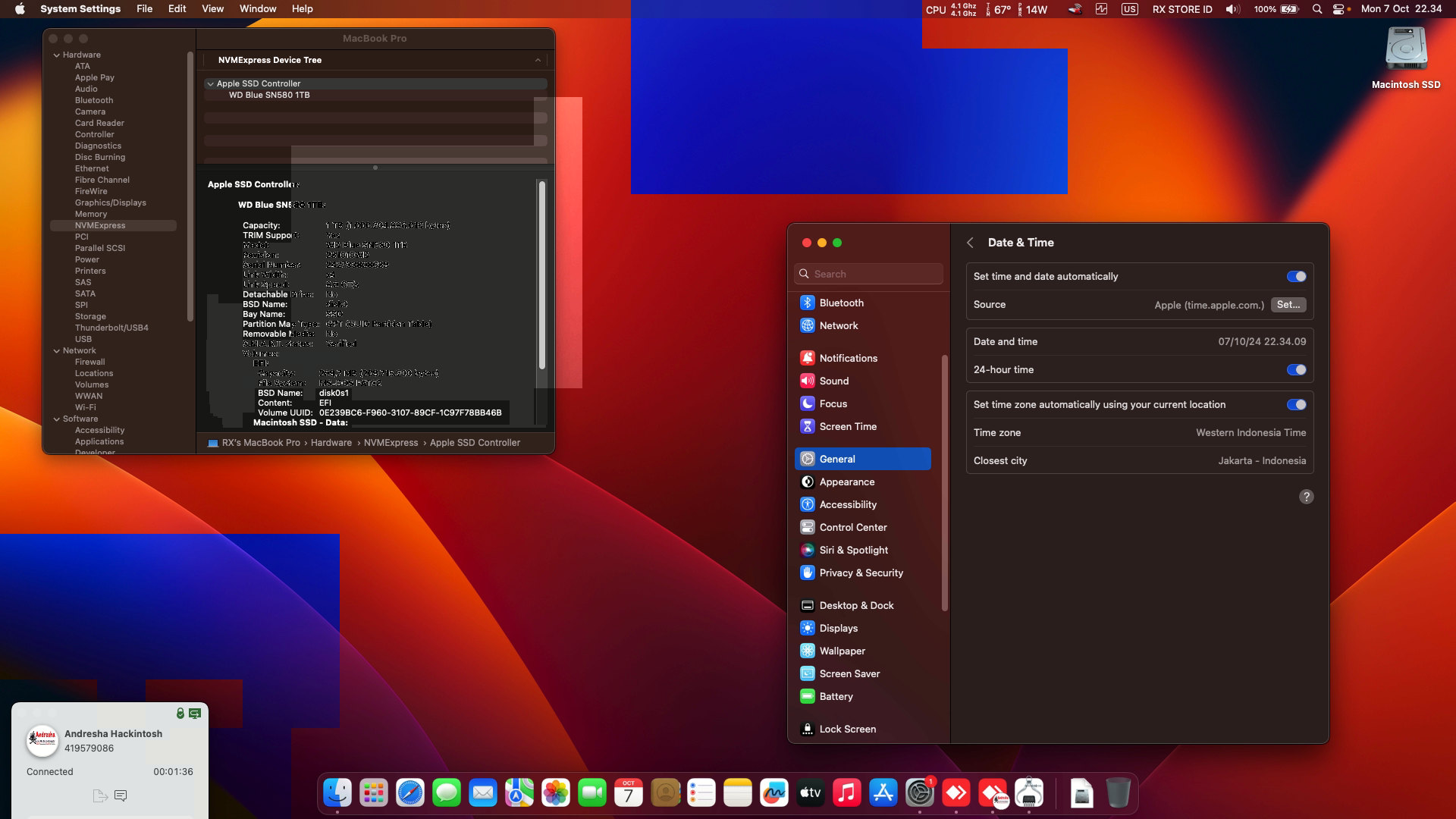
Task: Open Privacy & Security settings
Action: 863,573
